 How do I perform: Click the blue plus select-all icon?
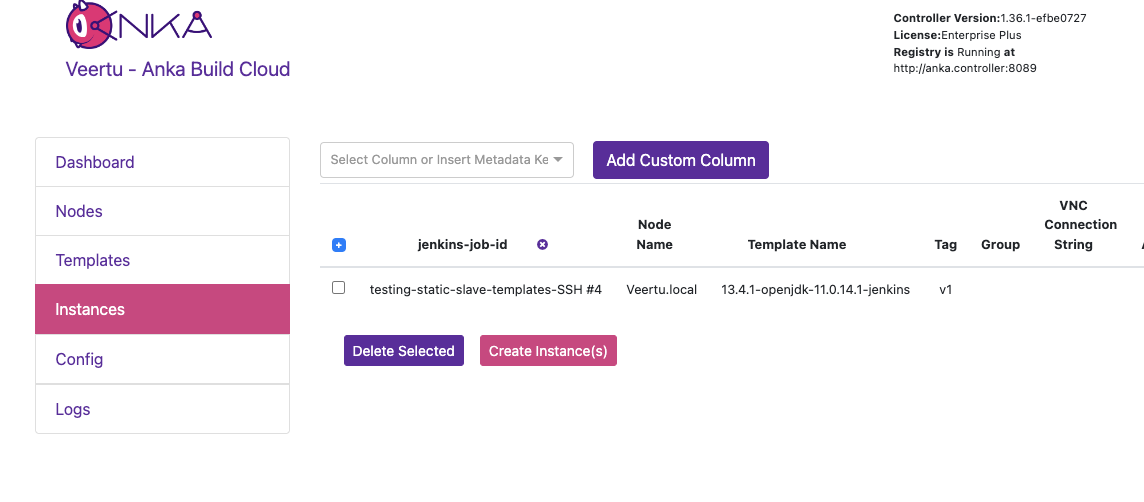pyautogui.click(x=338, y=245)
